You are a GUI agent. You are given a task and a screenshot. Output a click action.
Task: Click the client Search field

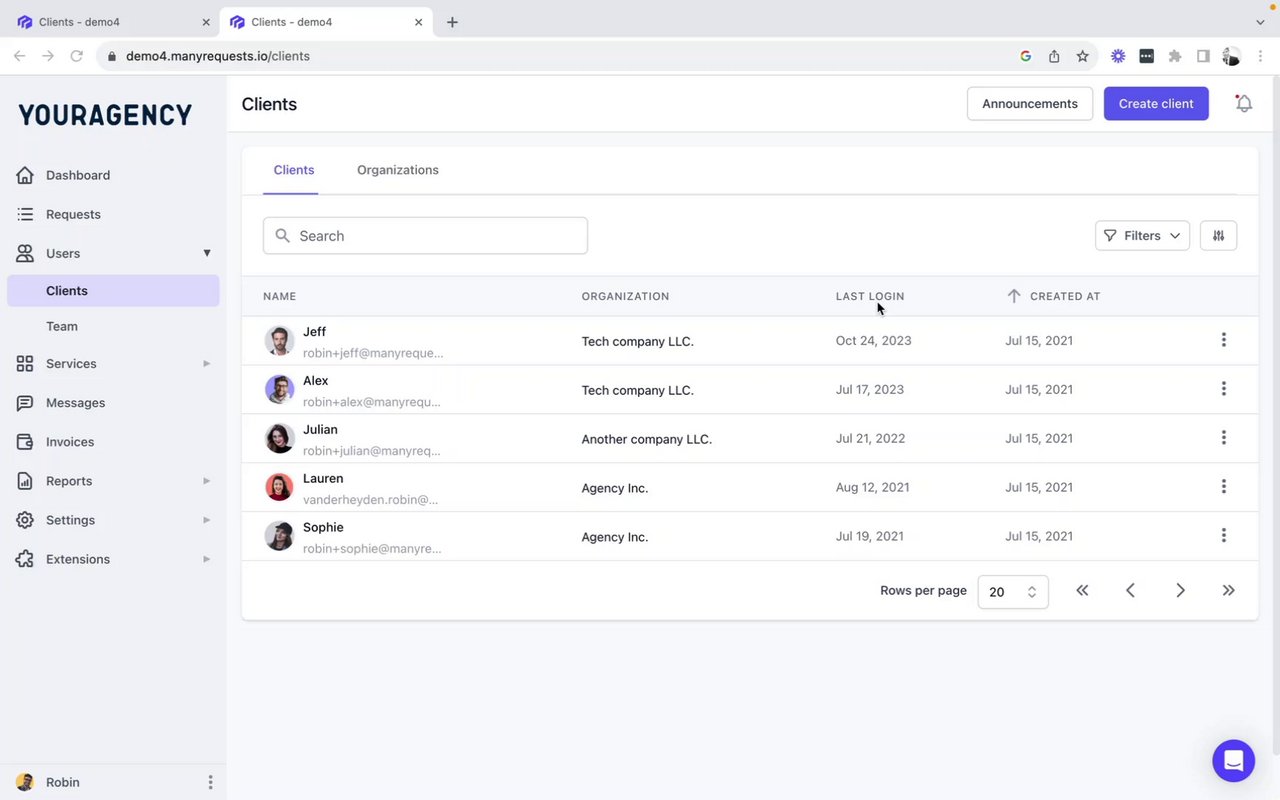click(x=425, y=236)
